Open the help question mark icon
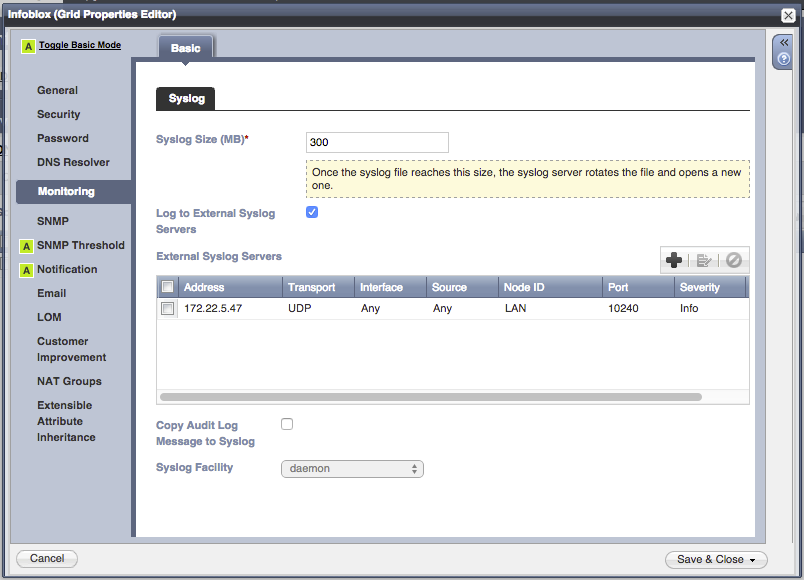Screen dimensions: 804x580 point(783,59)
